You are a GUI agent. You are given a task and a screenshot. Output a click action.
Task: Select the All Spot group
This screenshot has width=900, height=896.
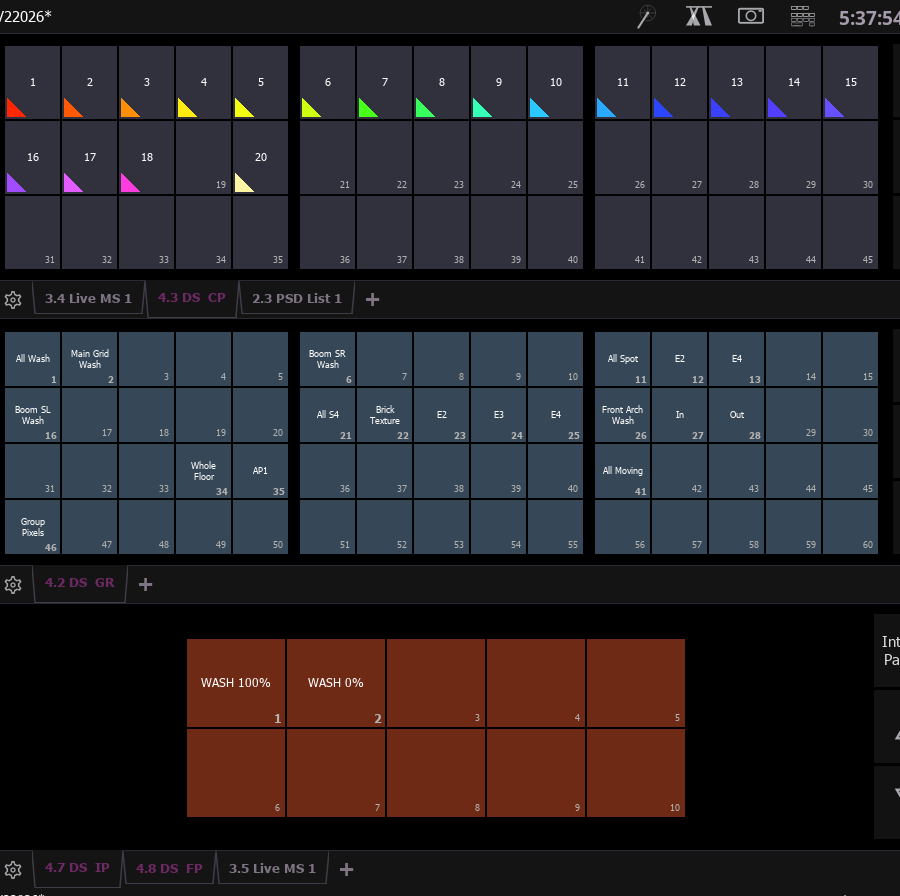point(623,359)
